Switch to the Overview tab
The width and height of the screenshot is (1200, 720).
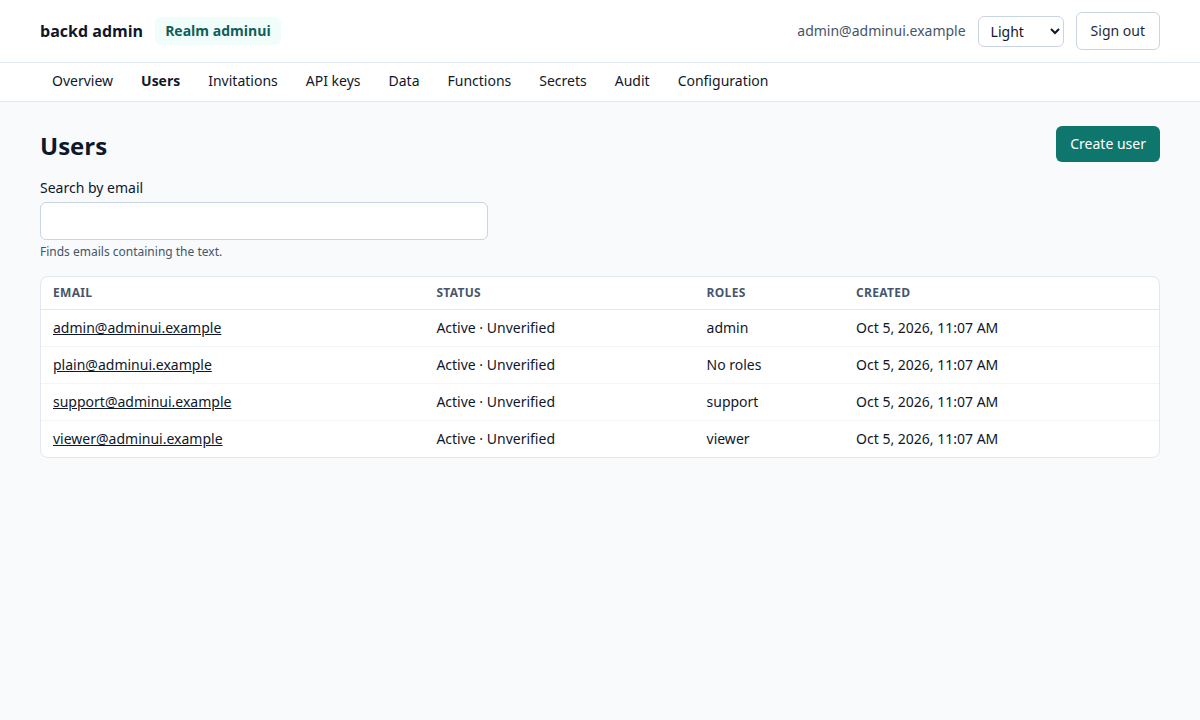(x=82, y=81)
